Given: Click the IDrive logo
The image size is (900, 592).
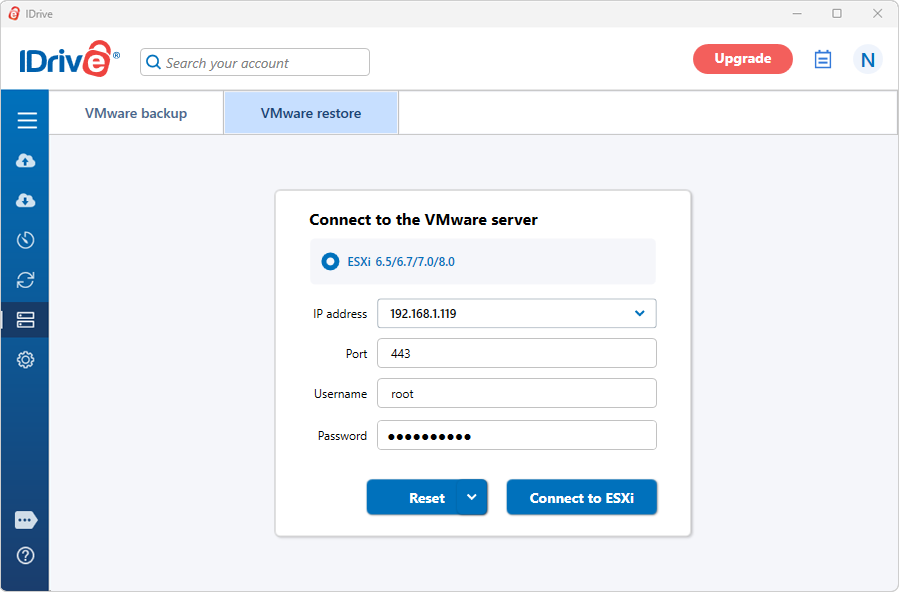Looking at the screenshot, I should (x=69, y=59).
